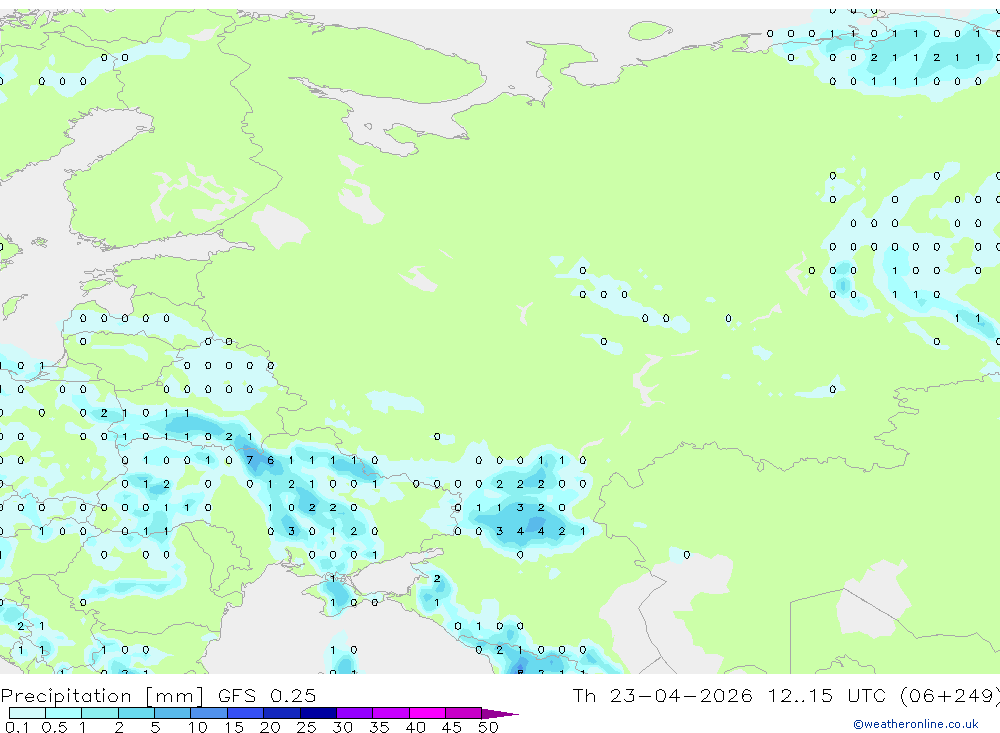Click the '40' legend scale label

pos(415,727)
